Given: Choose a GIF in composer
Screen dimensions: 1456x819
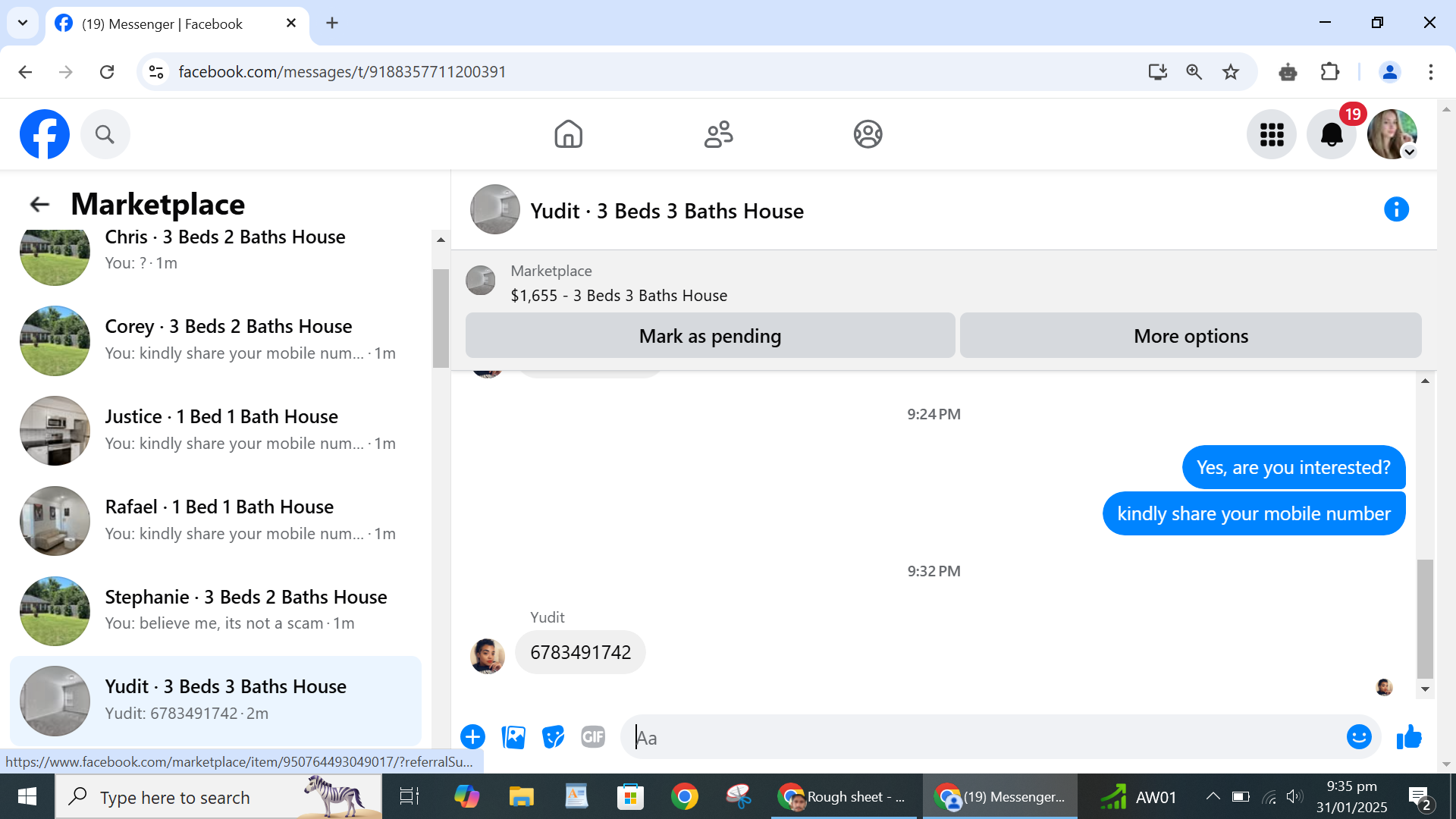Looking at the screenshot, I should pos(593,736).
